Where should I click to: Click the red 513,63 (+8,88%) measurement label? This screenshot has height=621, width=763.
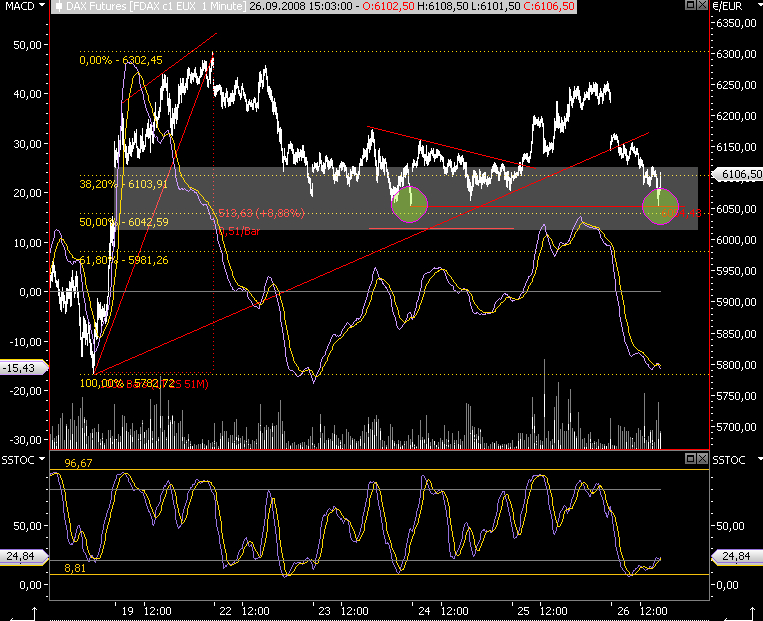pos(261,213)
